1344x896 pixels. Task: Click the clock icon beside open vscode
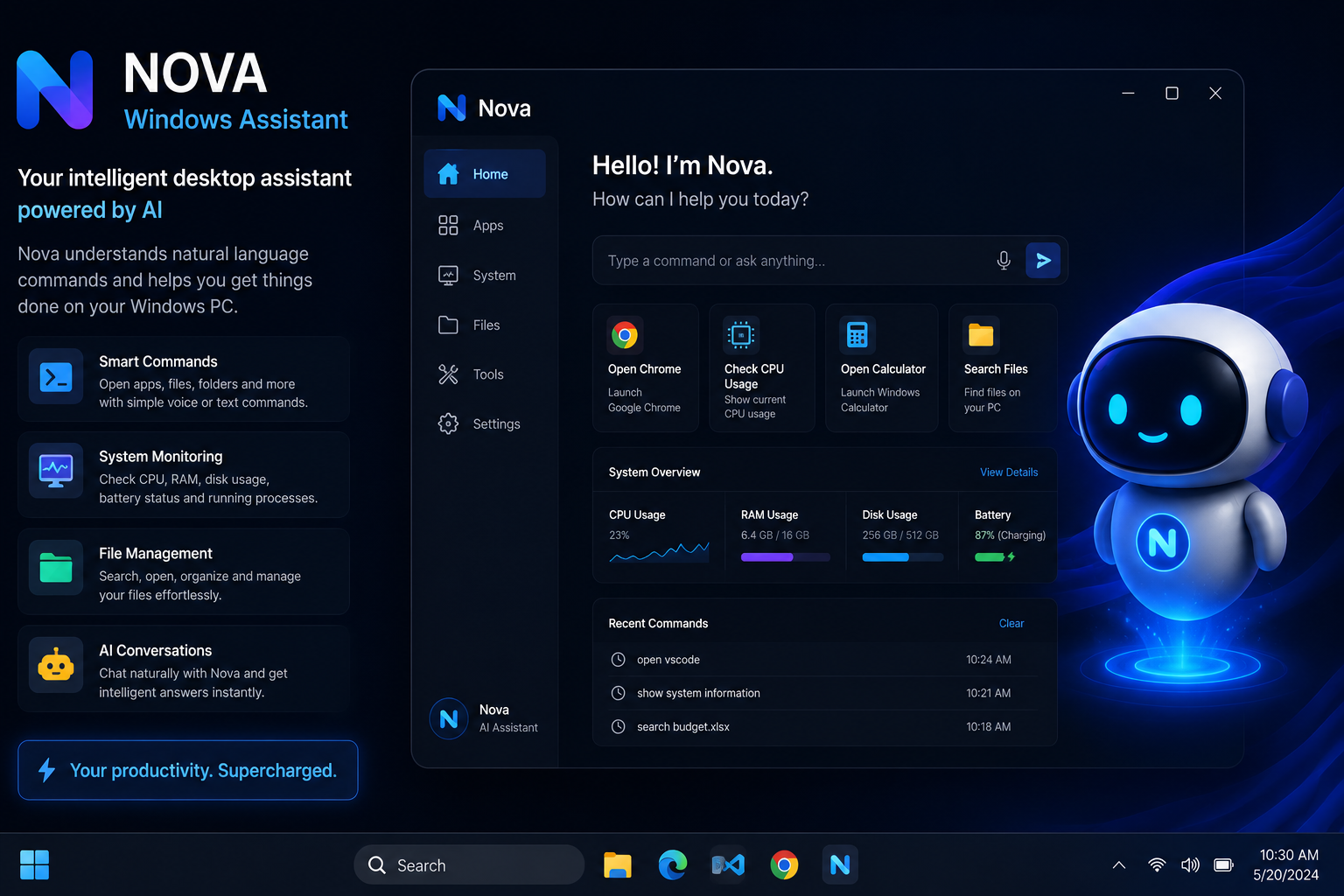click(618, 659)
